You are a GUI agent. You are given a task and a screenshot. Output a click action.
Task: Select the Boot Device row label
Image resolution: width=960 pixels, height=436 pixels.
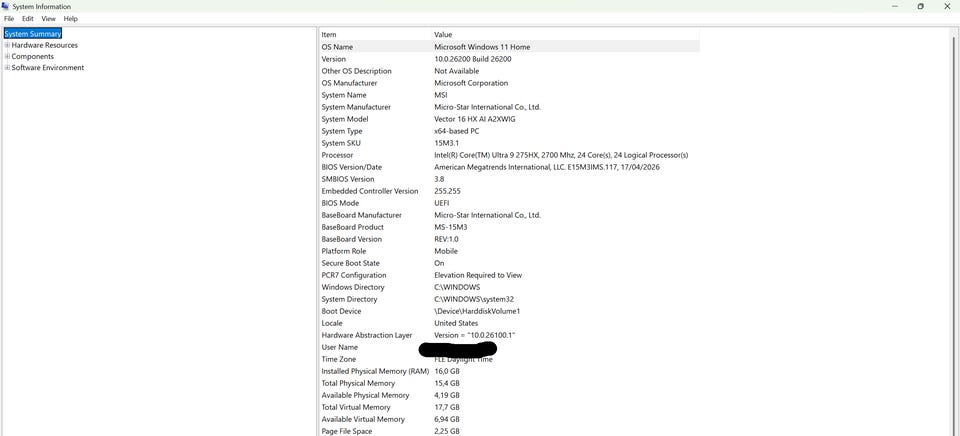(342, 312)
